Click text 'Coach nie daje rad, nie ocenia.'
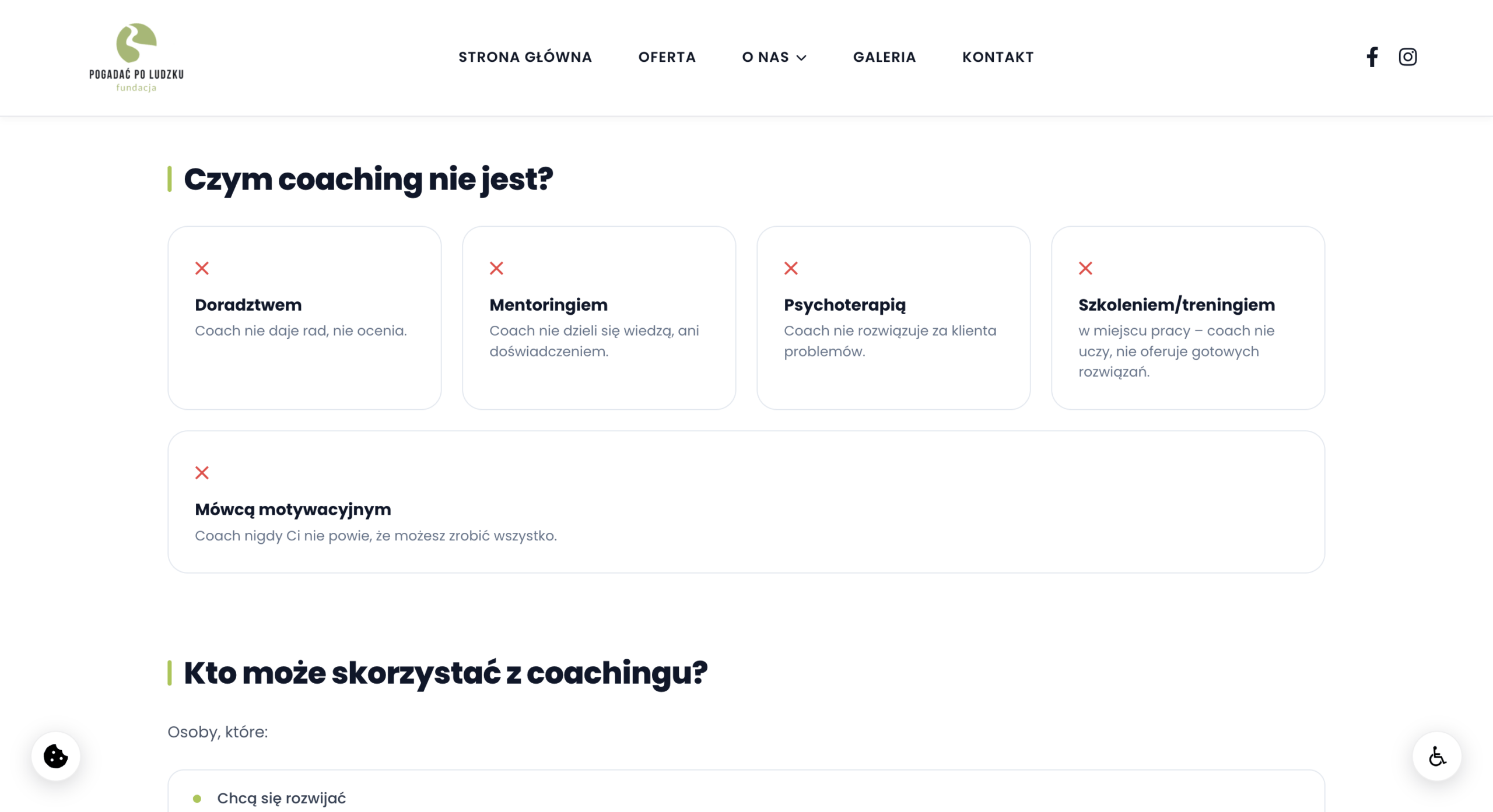 click(301, 331)
